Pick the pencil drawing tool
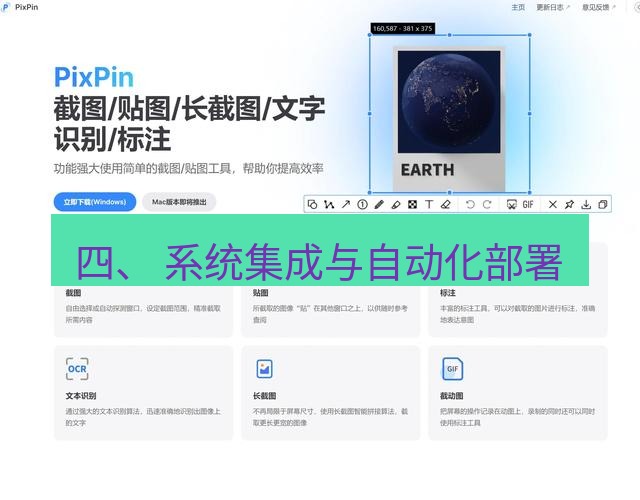The height and width of the screenshot is (500, 640). 379,204
